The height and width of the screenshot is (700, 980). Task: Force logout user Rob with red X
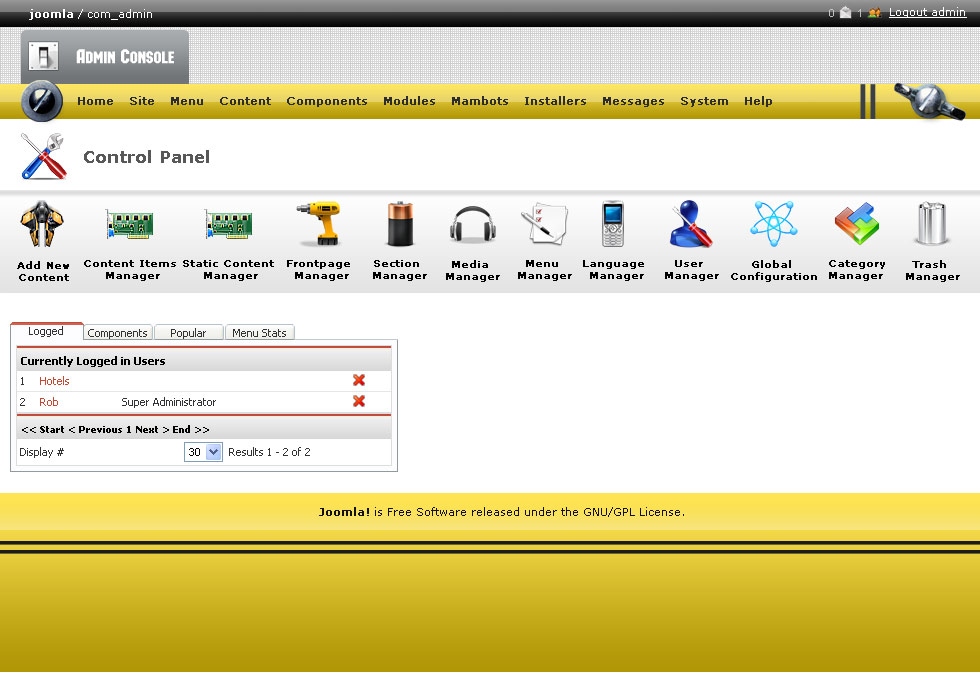point(359,401)
